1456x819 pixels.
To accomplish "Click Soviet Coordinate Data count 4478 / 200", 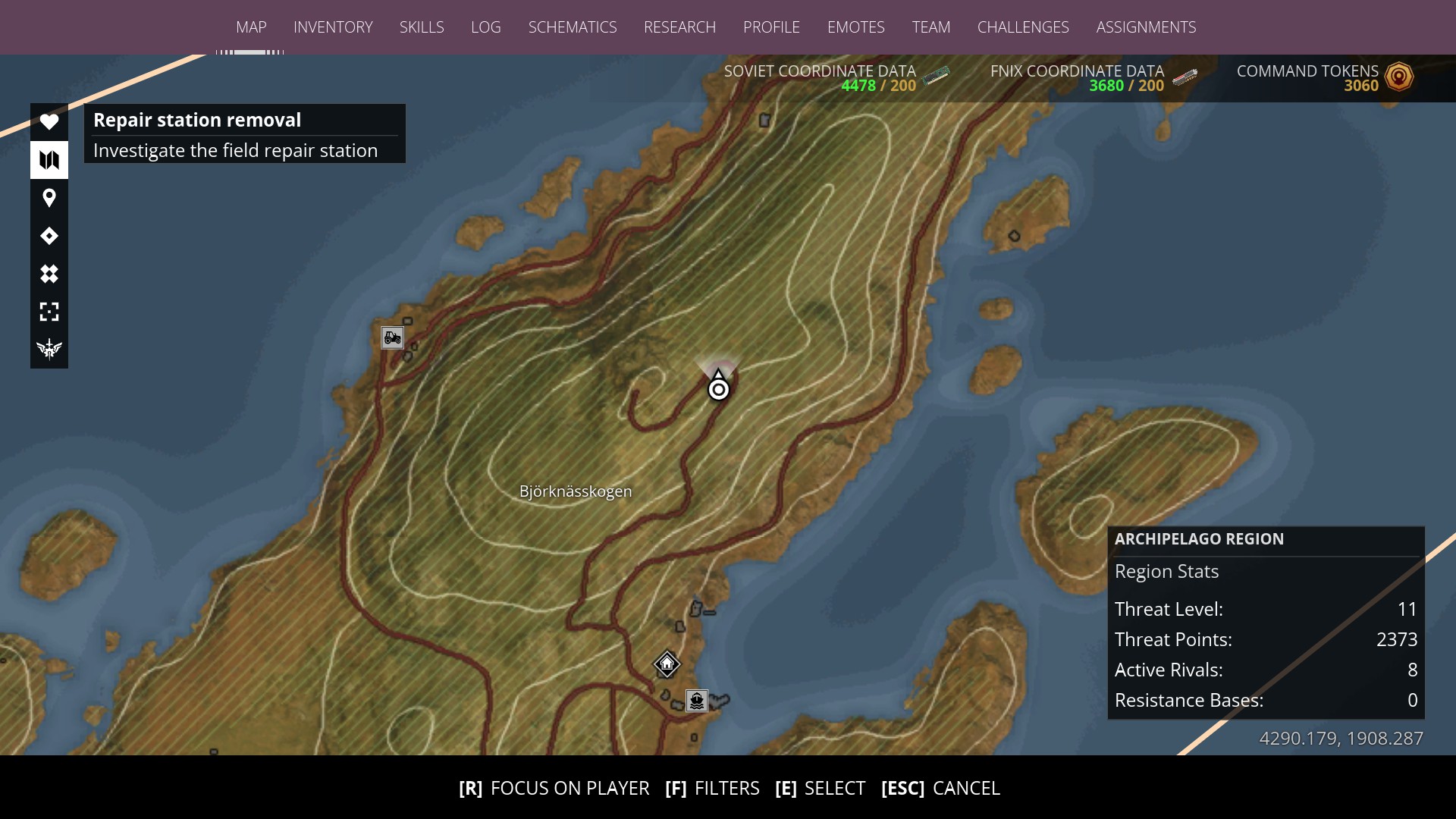I will coord(878,86).
